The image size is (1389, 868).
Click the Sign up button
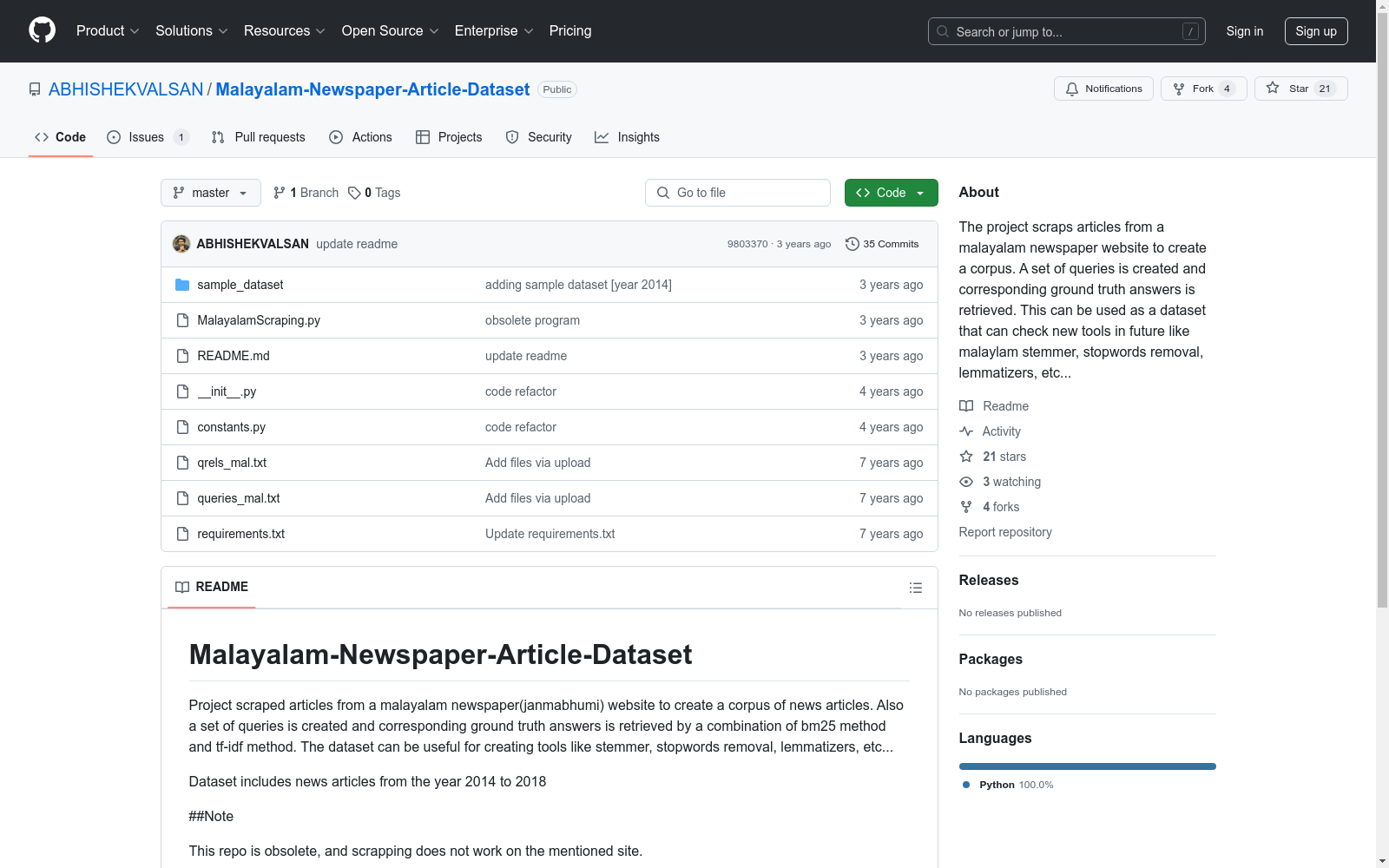tap(1316, 31)
